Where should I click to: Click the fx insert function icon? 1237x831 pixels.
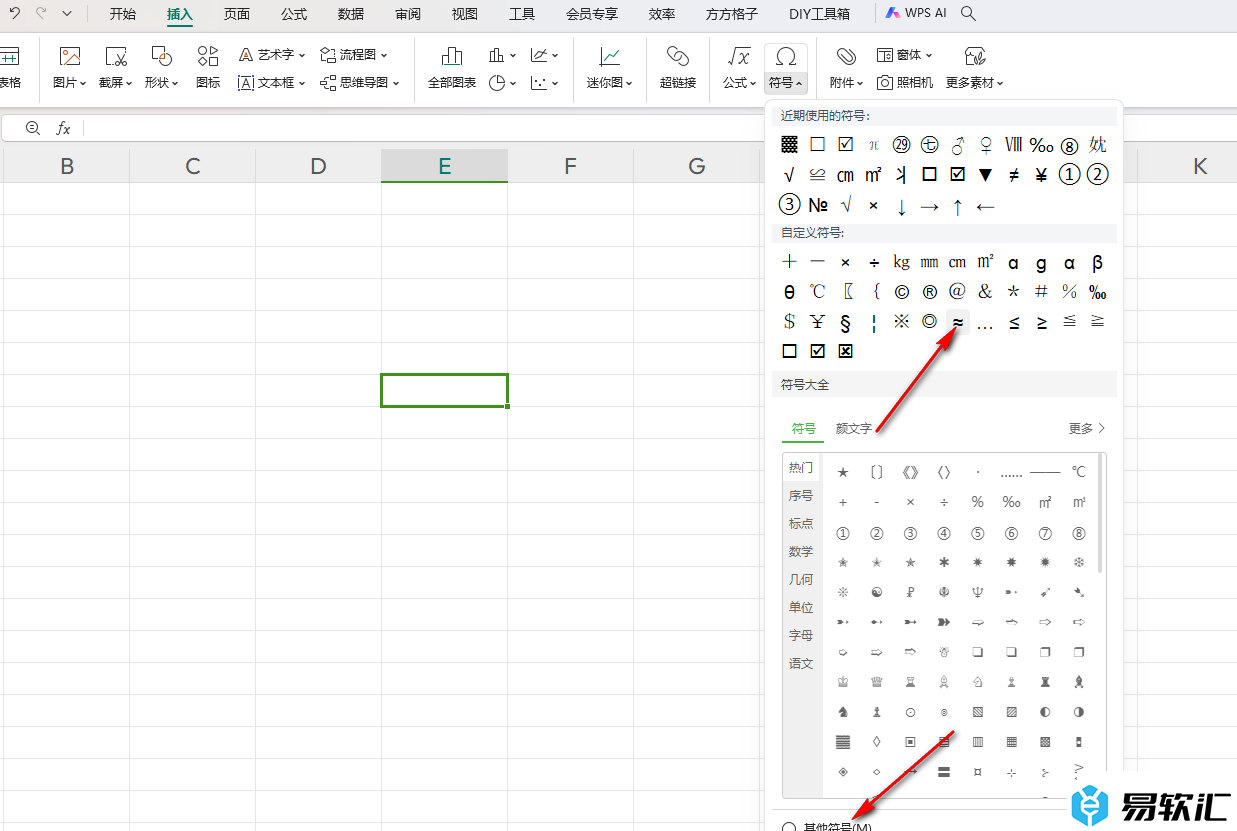point(63,128)
